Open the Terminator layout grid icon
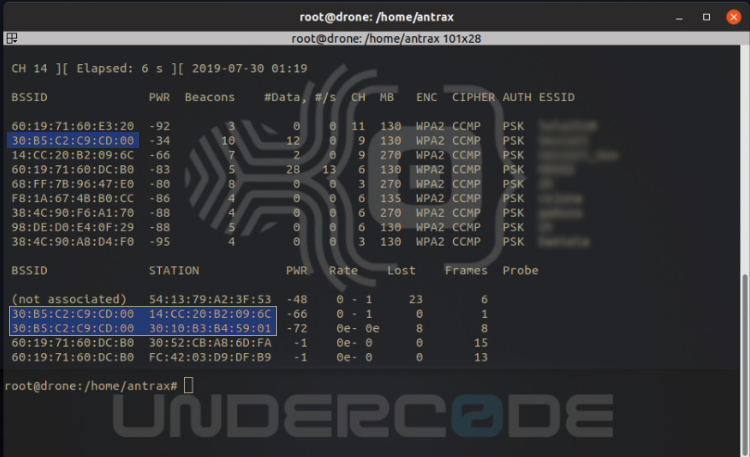The width and height of the screenshot is (750, 457). click(x=12, y=38)
